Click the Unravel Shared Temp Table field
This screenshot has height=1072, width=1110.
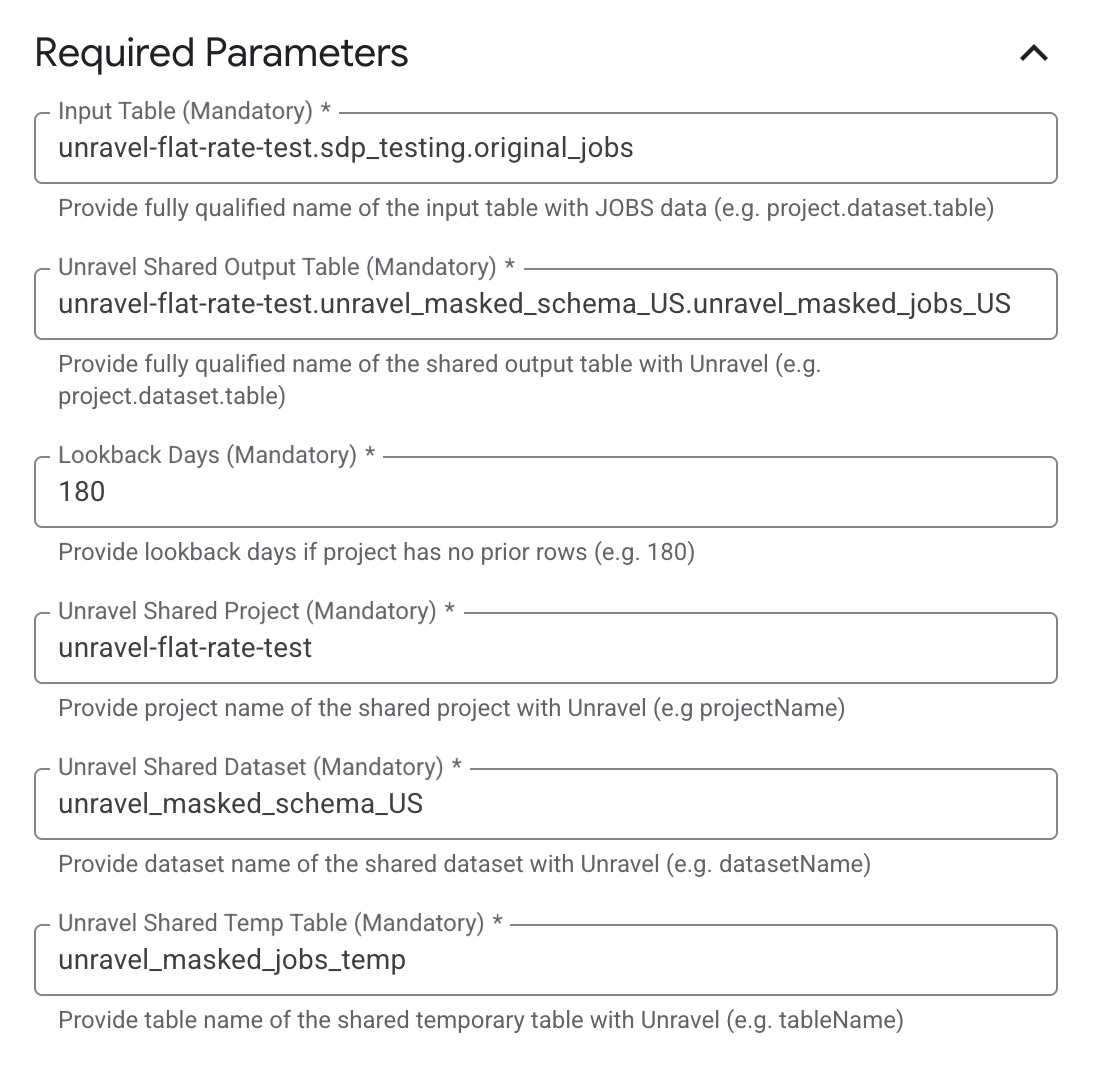[545, 960]
